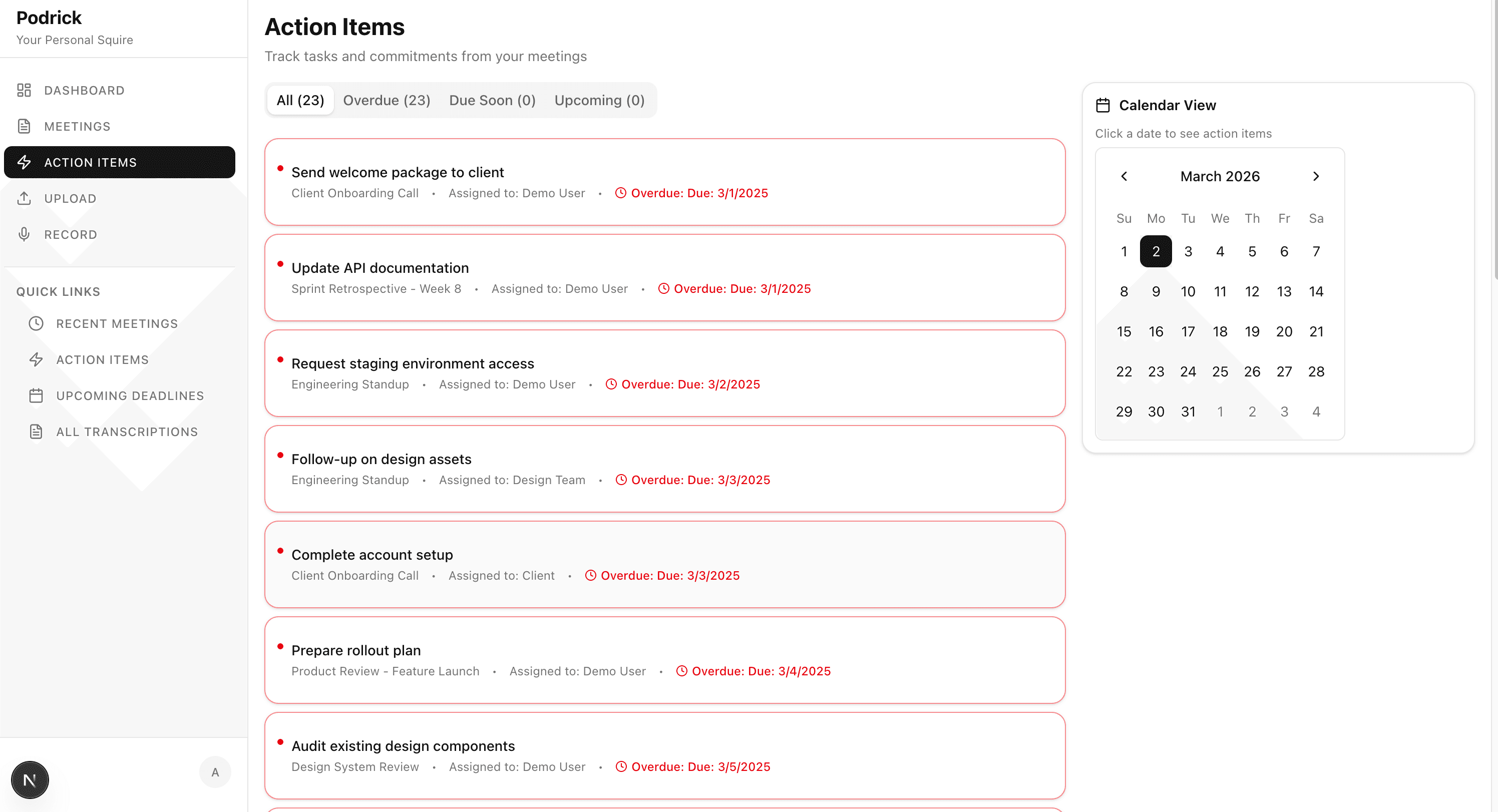Screen dimensions: 1498x812
Task: Click the A button in the sidebar footer
Action: [x=215, y=772]
